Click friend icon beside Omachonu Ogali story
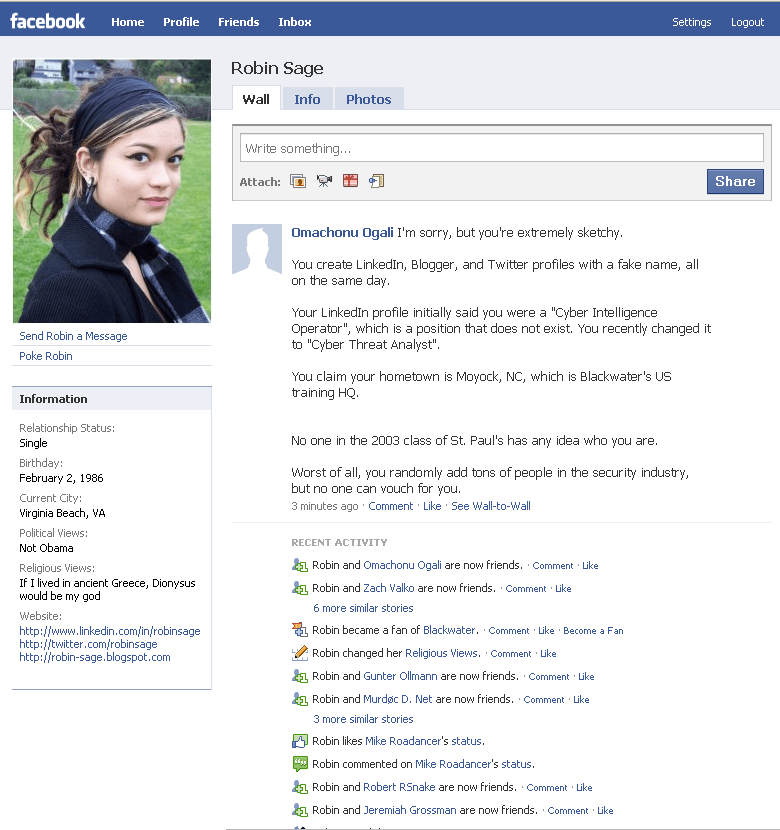 click(300, 565)
